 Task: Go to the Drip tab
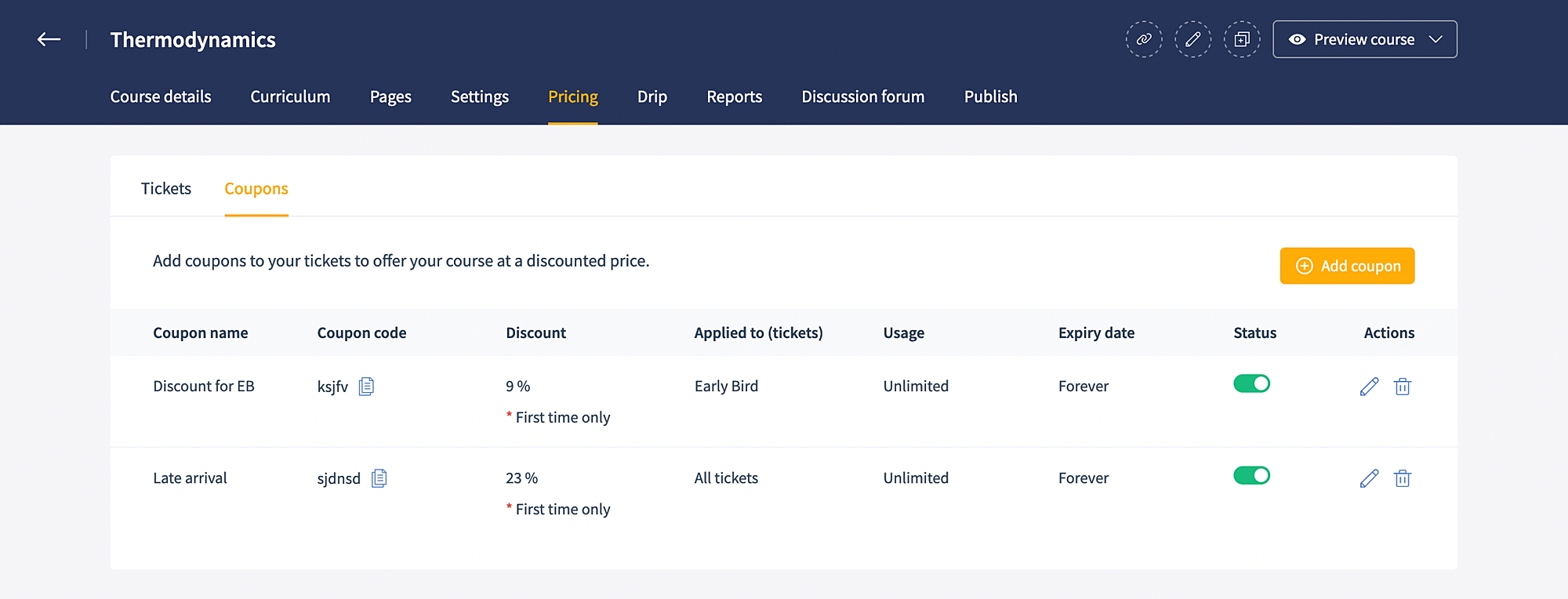[x=652, y=96]
